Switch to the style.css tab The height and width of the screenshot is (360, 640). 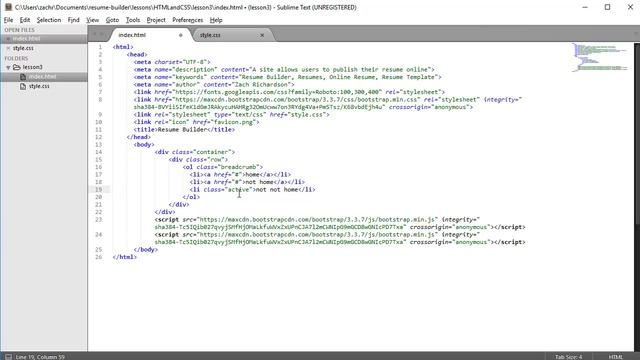coord(232,35)
